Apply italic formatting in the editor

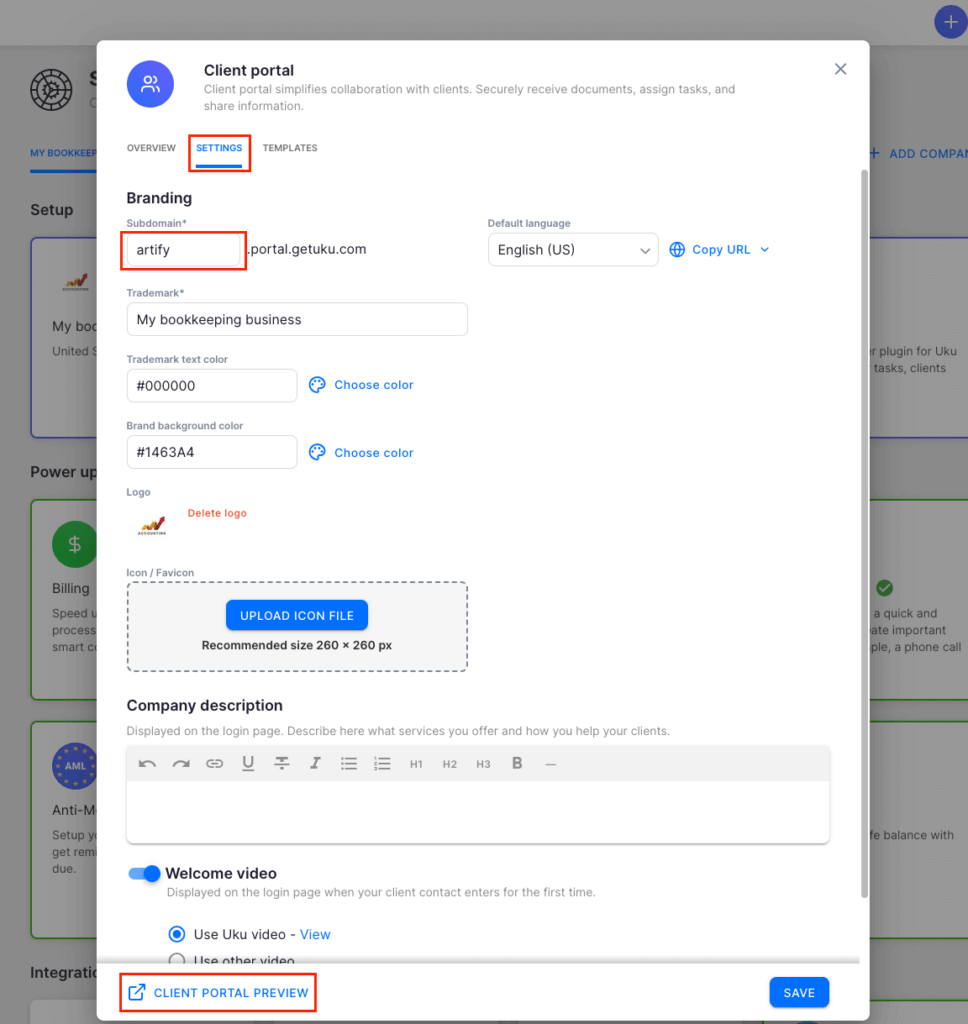[x=315, y=763]
